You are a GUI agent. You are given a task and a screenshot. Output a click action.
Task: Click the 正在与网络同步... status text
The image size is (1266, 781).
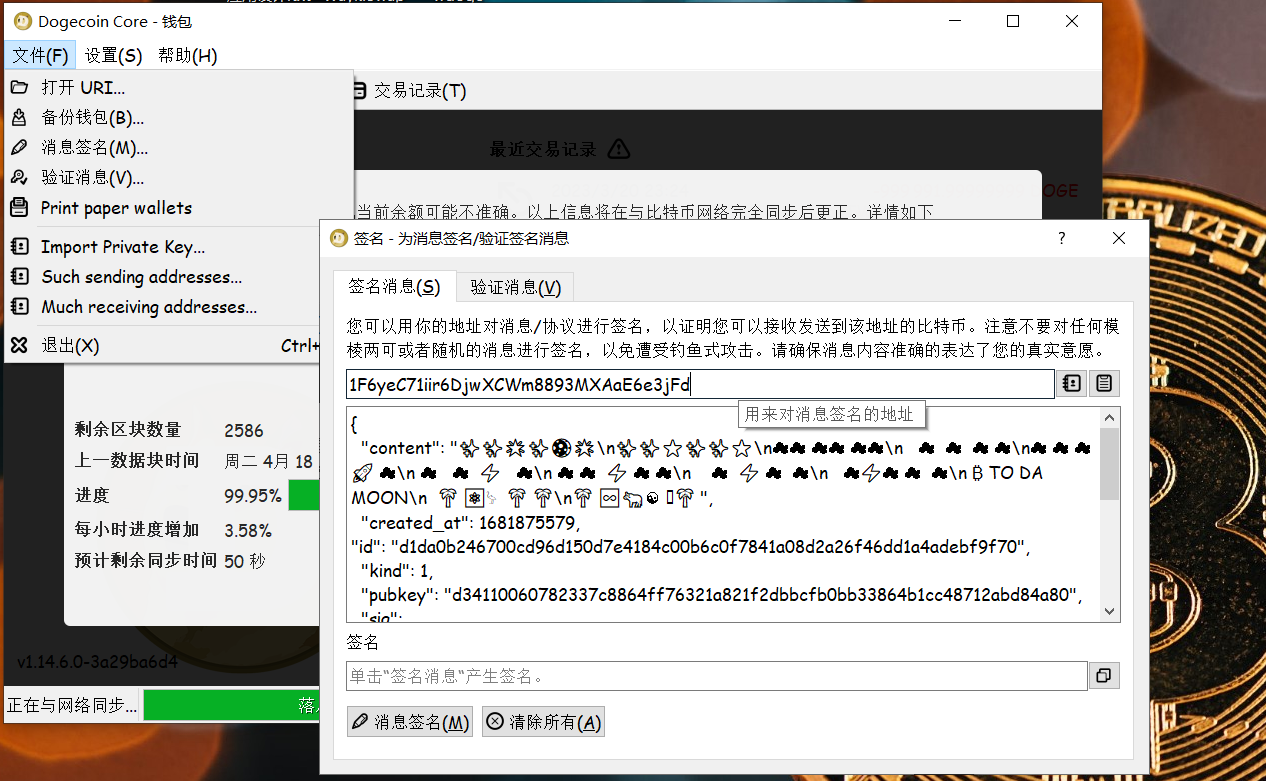coord(72,705)
